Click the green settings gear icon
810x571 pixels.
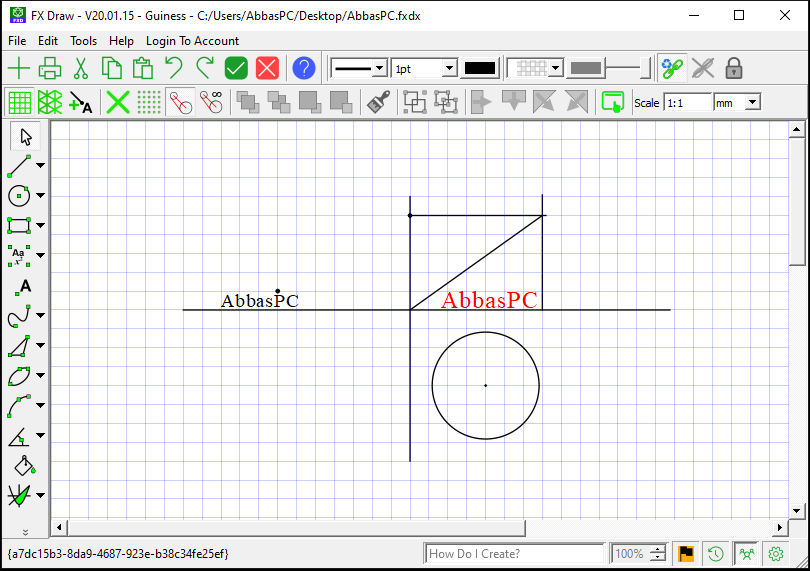pos(775,553)
